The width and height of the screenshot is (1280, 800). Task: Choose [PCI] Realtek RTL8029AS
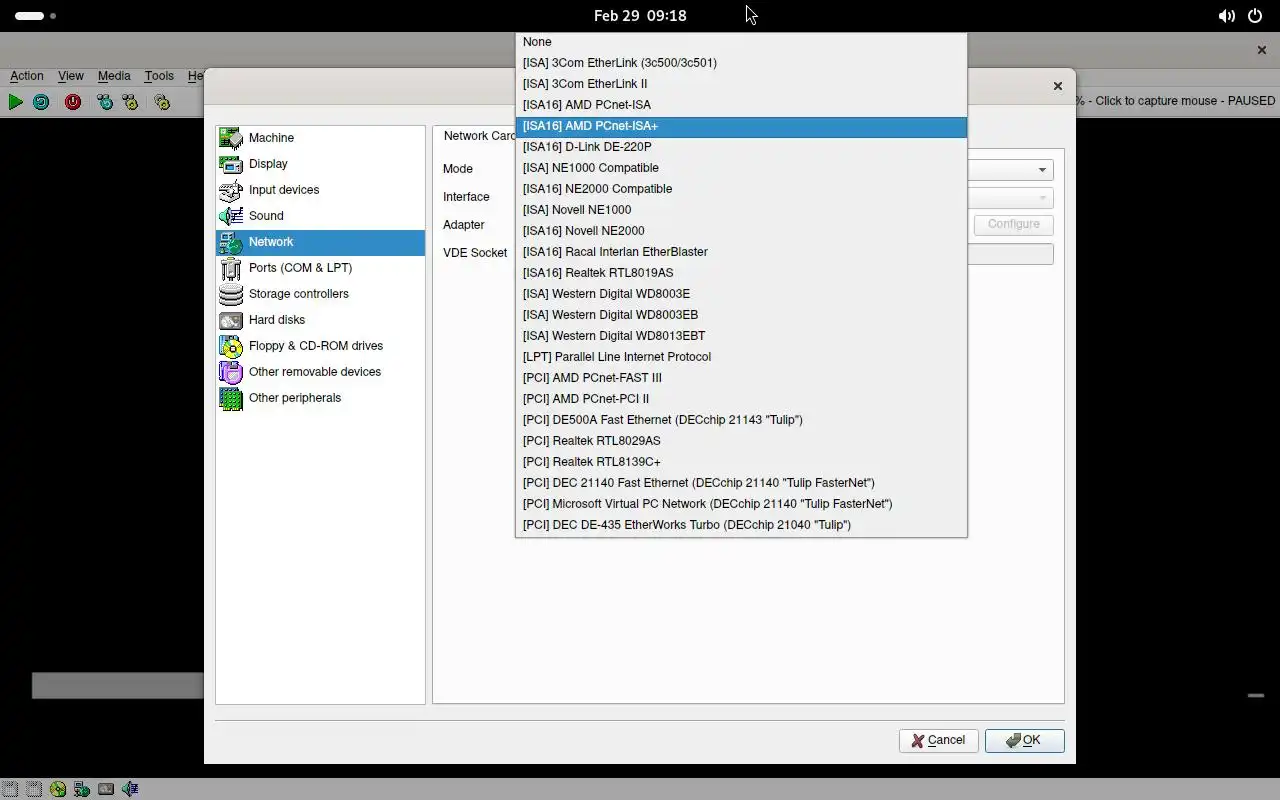[x=741, y=441]
